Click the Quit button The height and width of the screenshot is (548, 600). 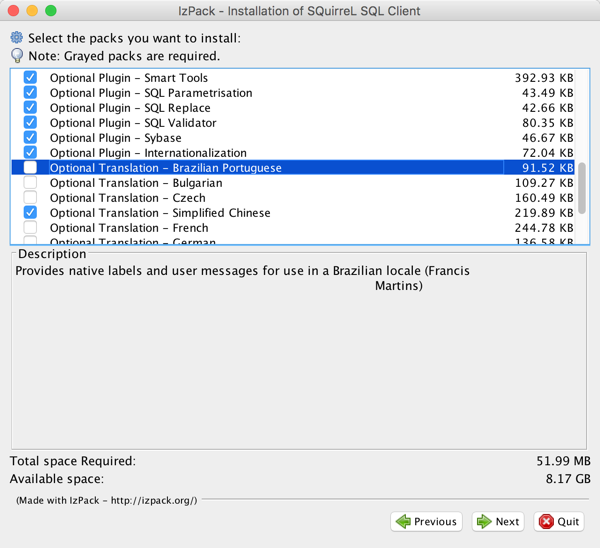point(559,522)
